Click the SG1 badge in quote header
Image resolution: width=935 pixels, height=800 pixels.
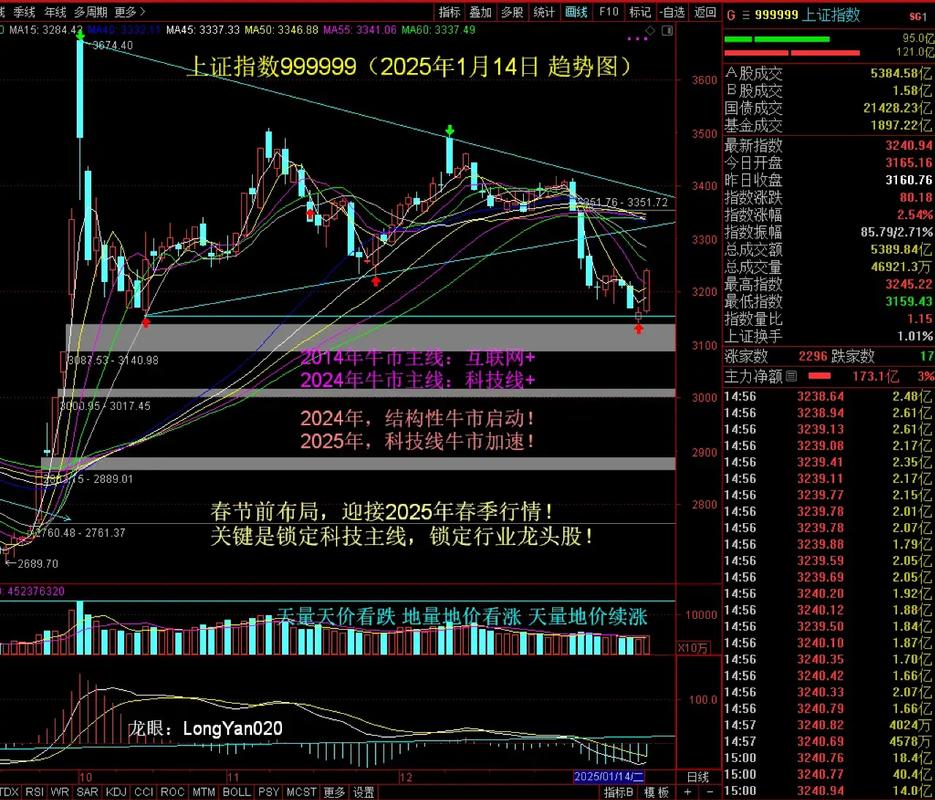tap(916, 15)
